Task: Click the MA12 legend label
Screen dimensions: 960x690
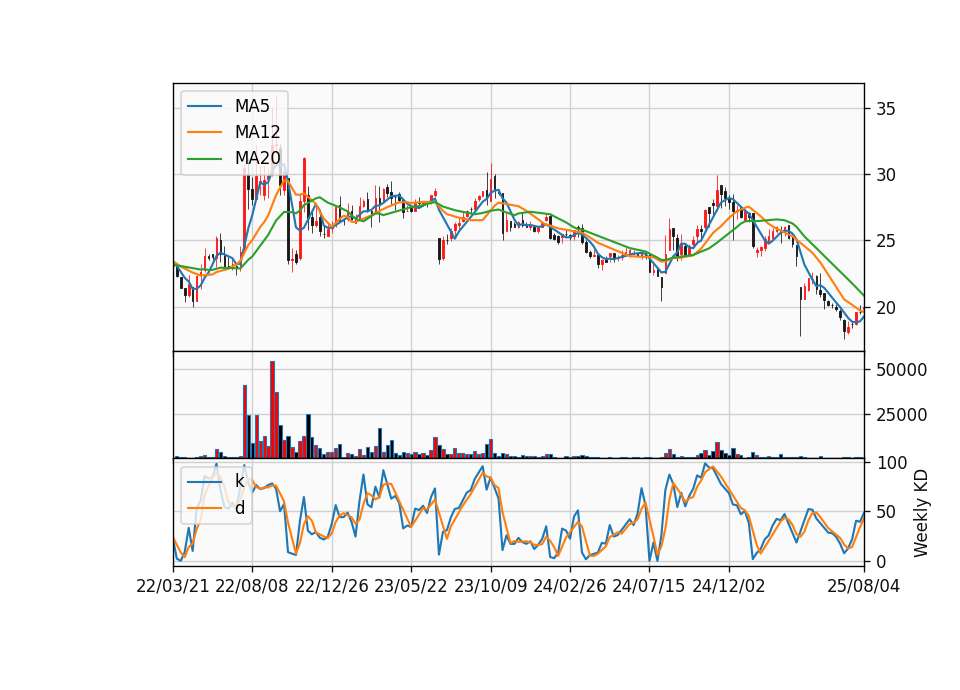Action: click(x=257, y=132)
